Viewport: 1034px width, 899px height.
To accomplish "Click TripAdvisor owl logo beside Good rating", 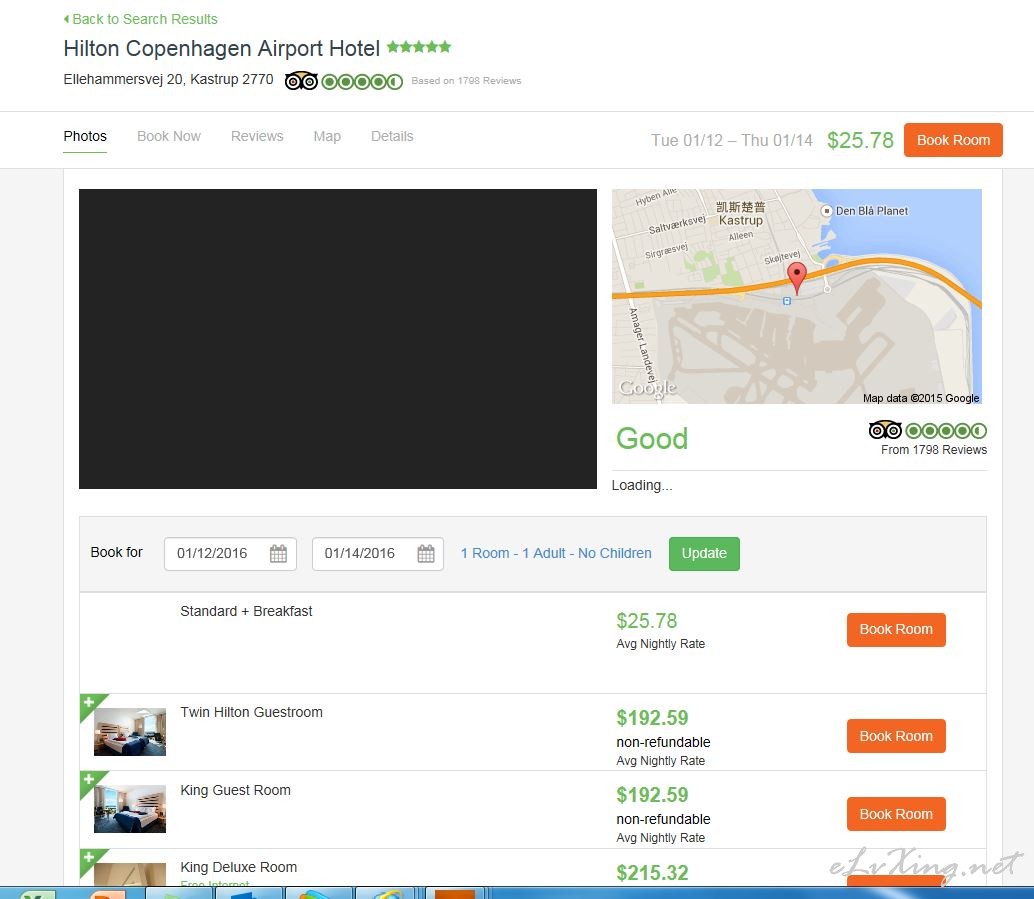I will [885, 430].
